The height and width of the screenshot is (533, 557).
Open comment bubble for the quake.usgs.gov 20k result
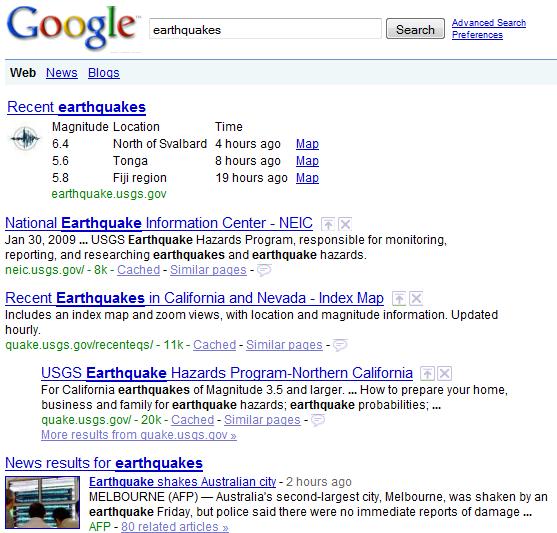click(x=318, y=420)
